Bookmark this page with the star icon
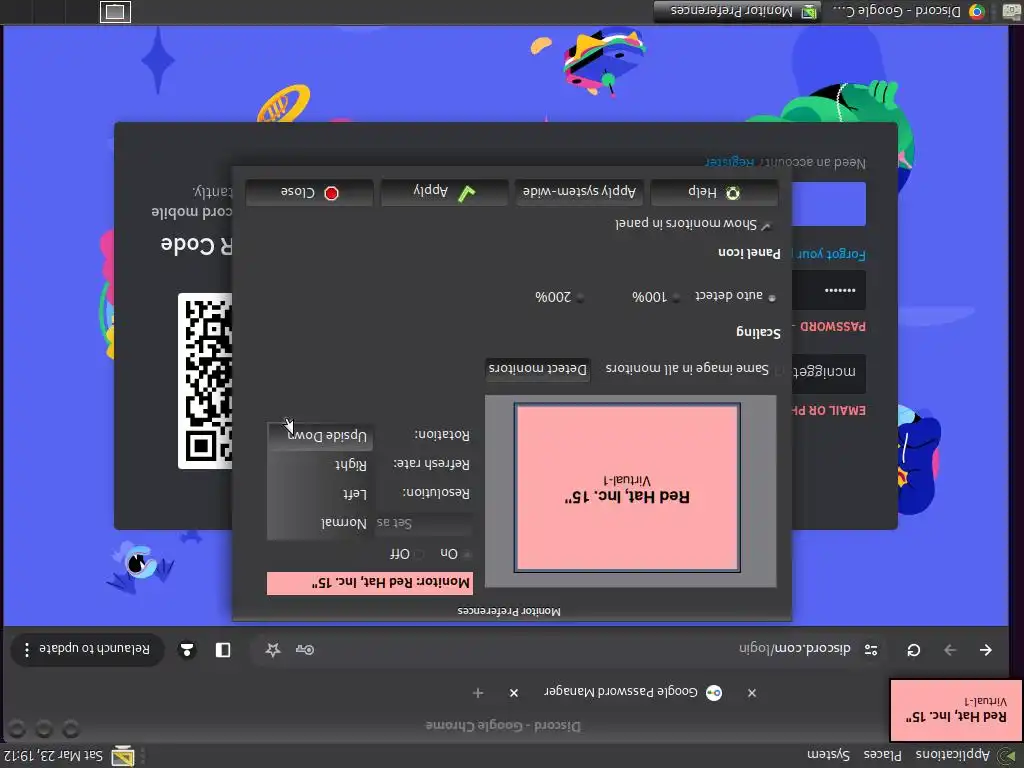The image size is (1024, 768). coord(273,649)
